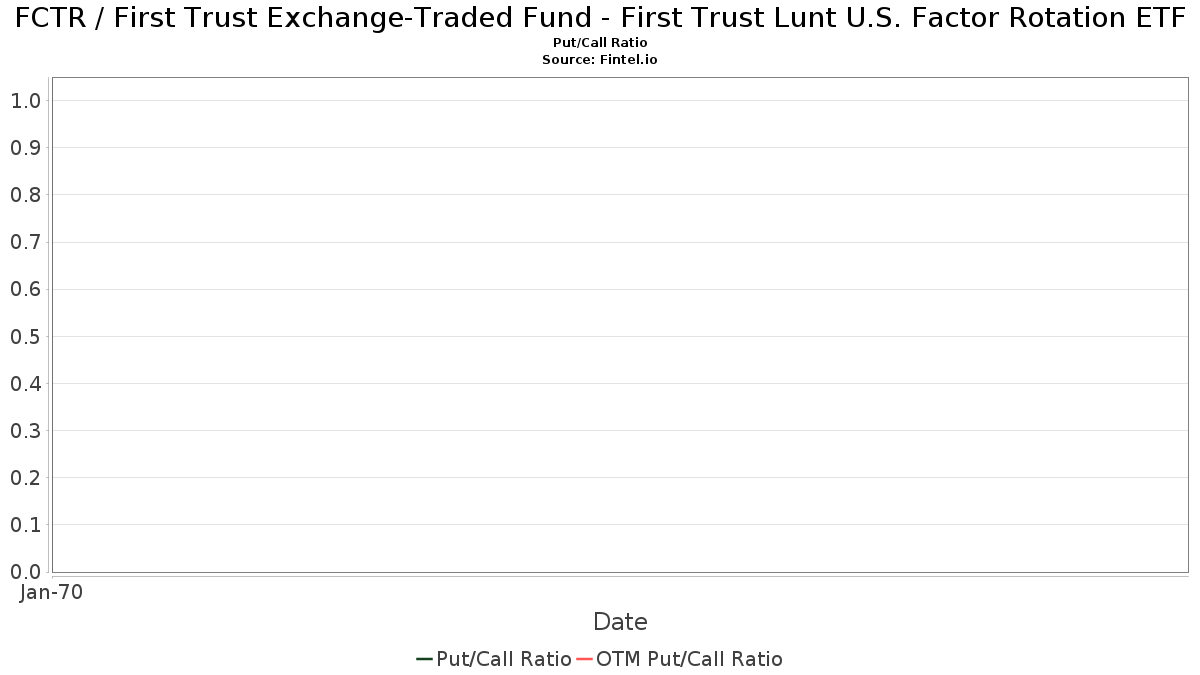Click the red OTM Put/Call Ratio swatch
Viewport: 1200px width, 675px height.
tap(585, 659)
